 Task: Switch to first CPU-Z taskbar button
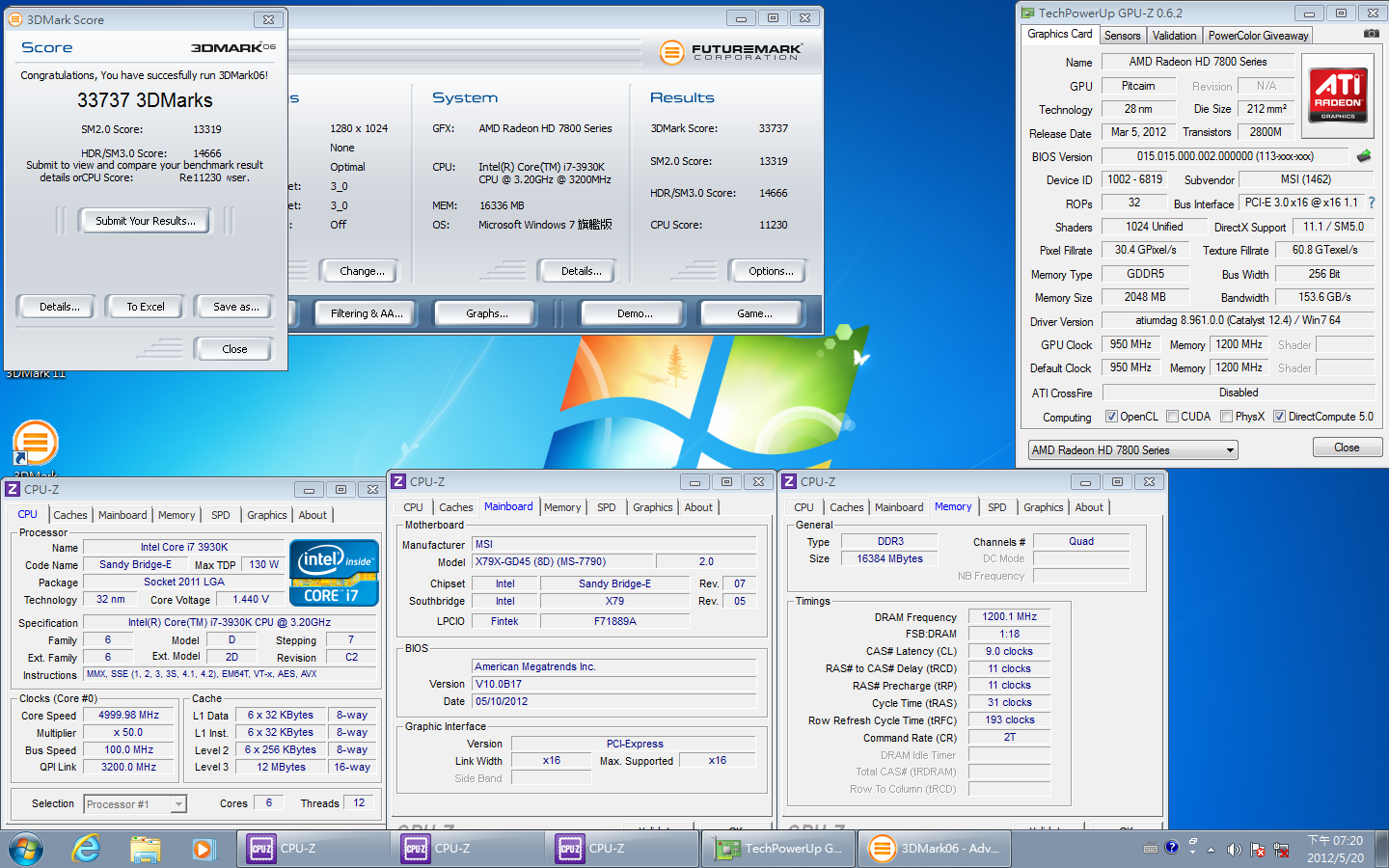click(313, 849)
